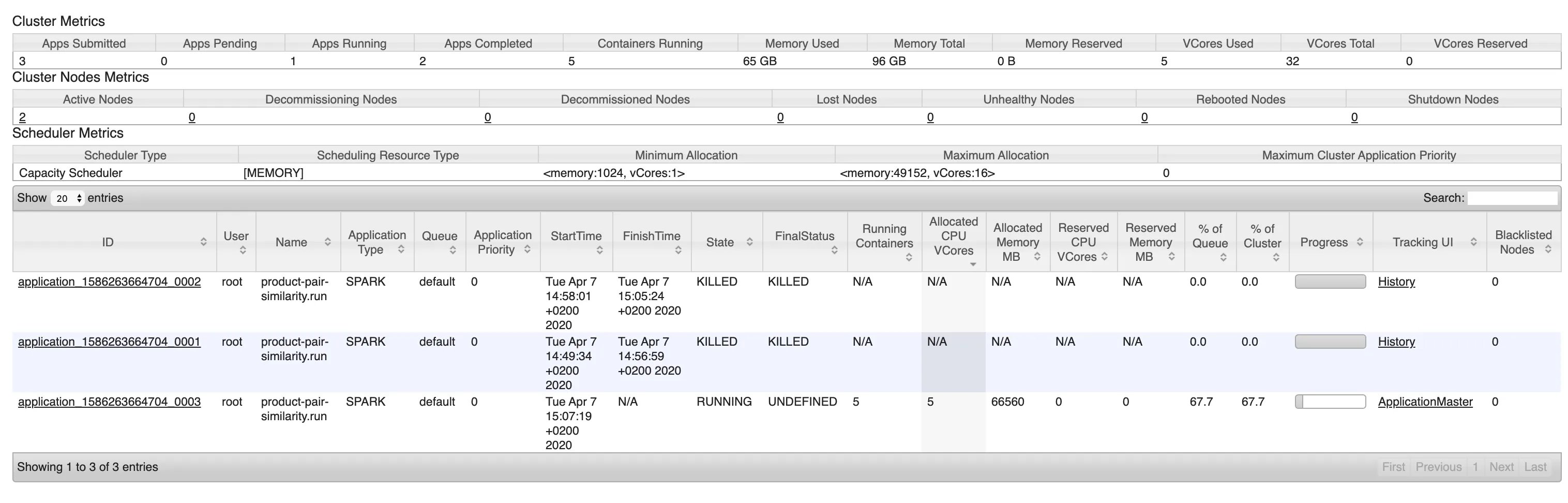Screen dimensions: 1568x503
Task: Sort by Application Priority column
Action: [x=503, y=242]
